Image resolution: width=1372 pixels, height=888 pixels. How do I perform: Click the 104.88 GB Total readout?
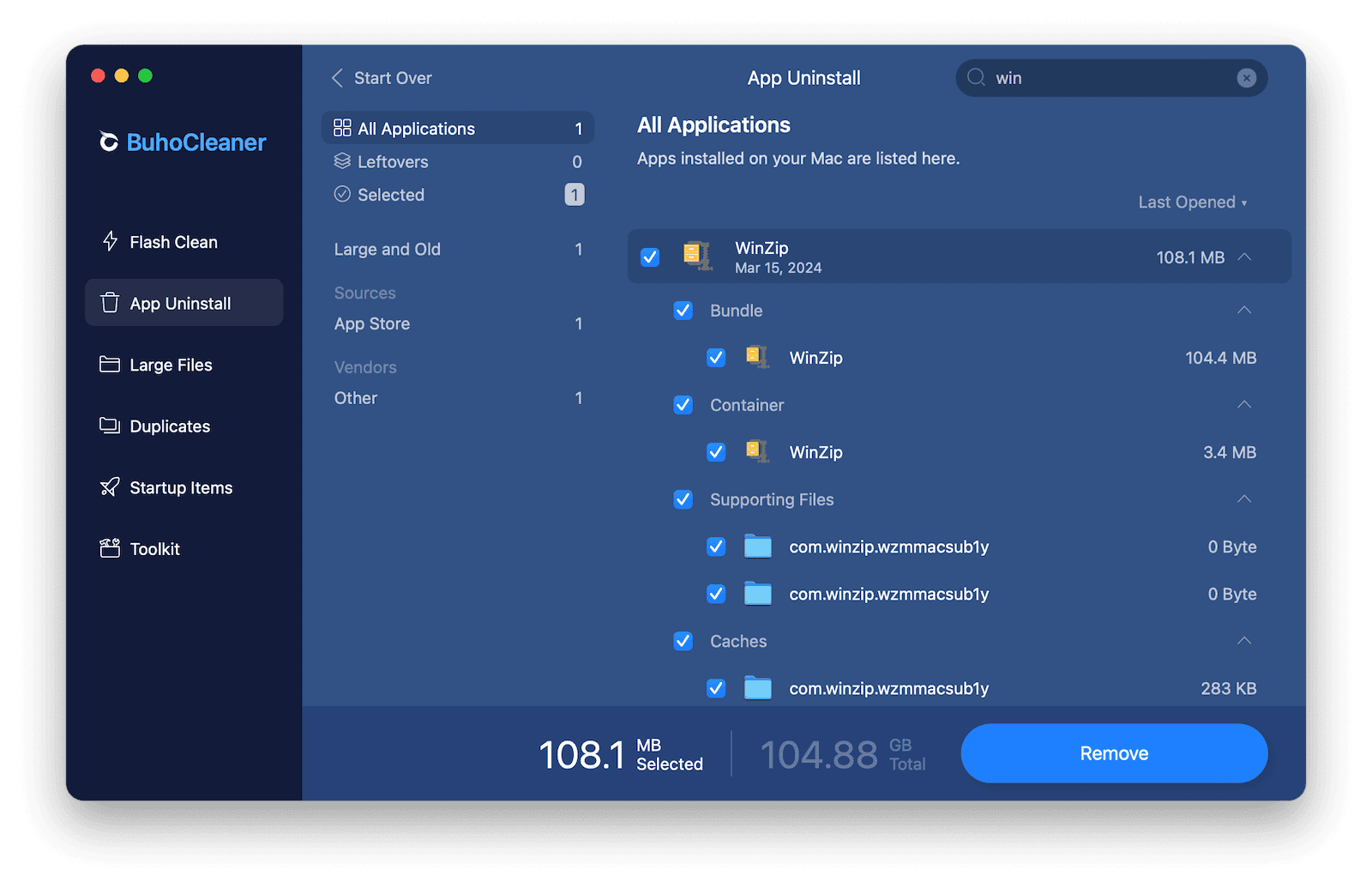(843, 755)
